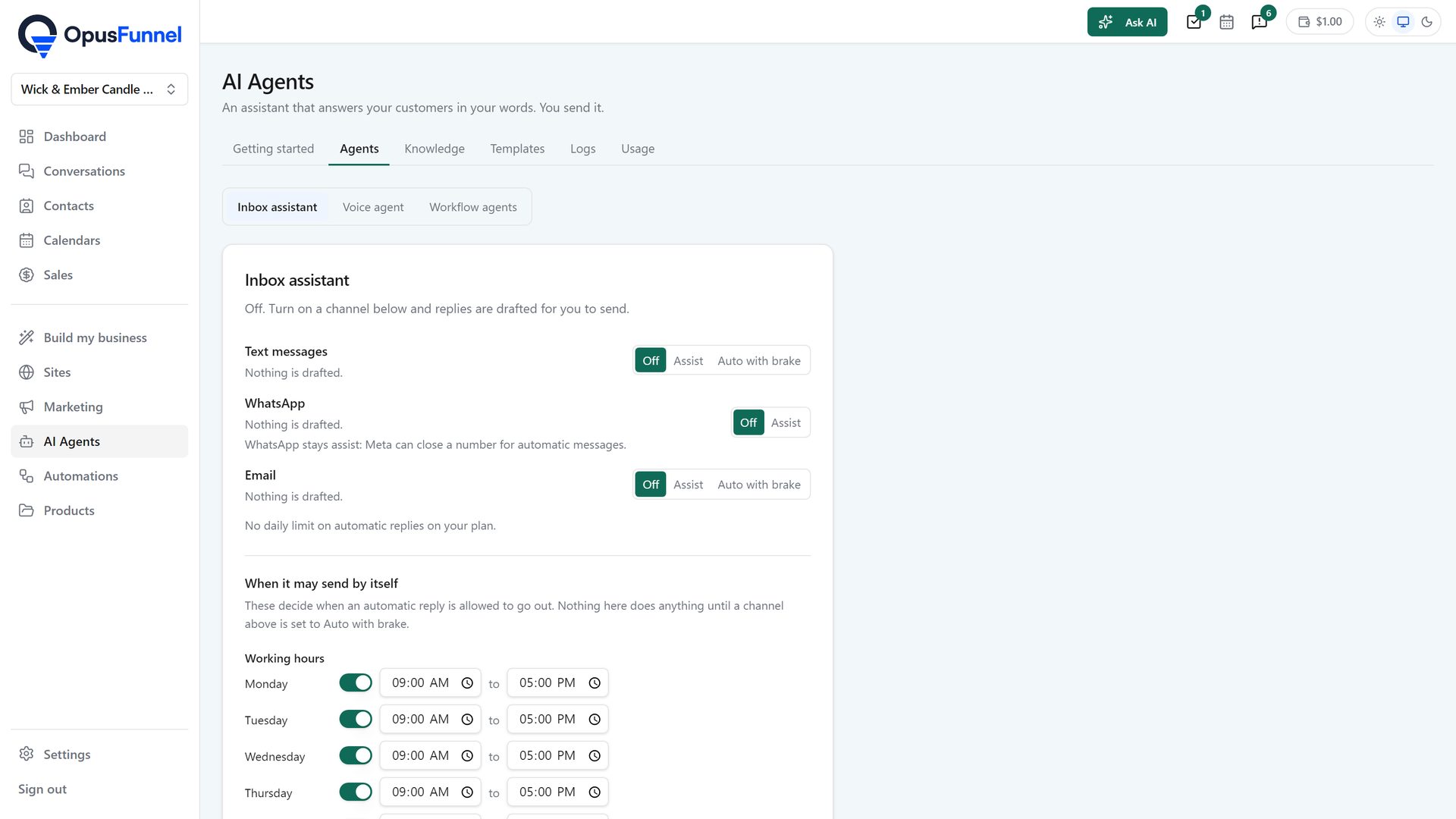The image size is (1456, 819).
Task: Turn off Wednesday working hours toggle
Action: (356, 756)
